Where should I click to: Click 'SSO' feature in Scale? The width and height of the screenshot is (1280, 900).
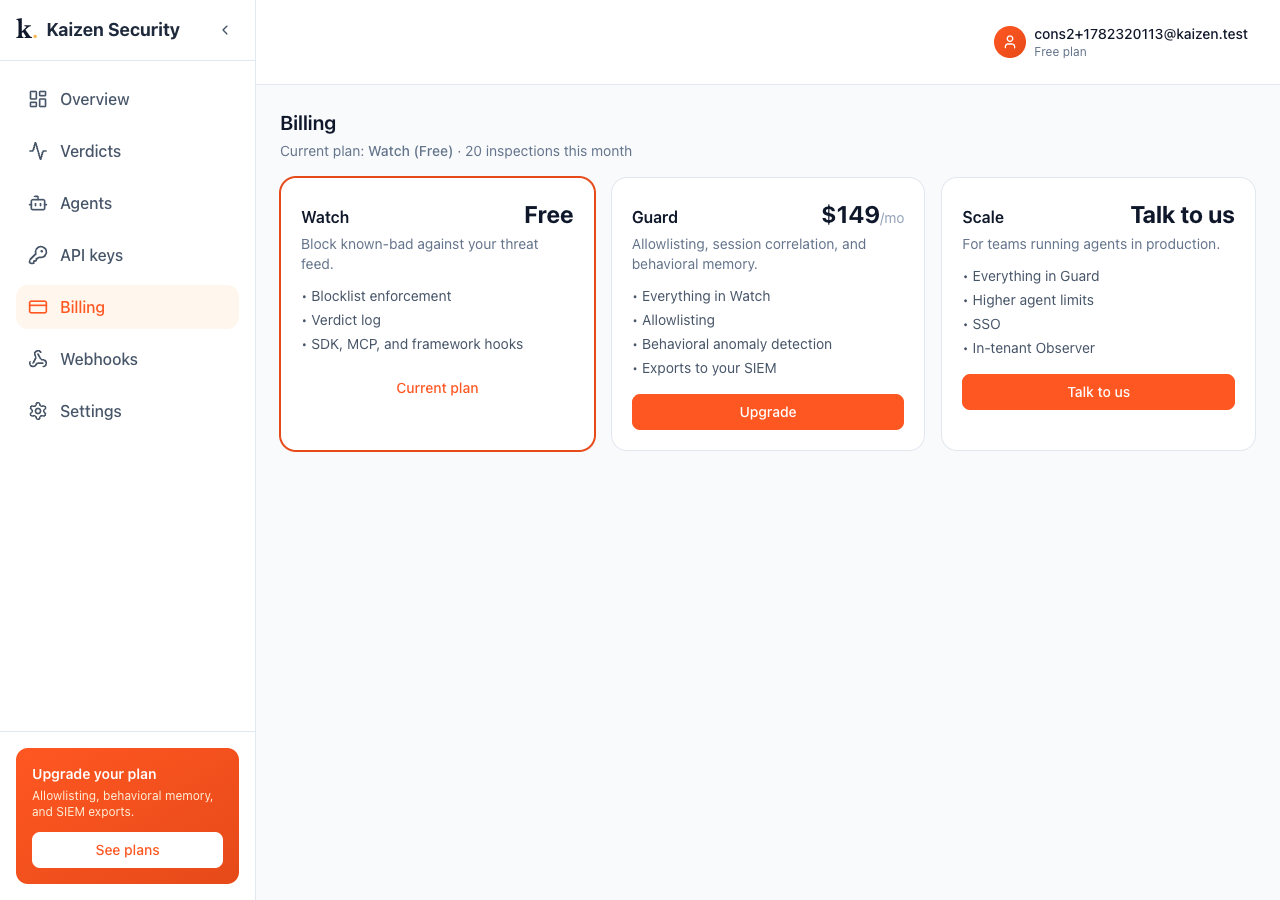(x=986, y=324)
